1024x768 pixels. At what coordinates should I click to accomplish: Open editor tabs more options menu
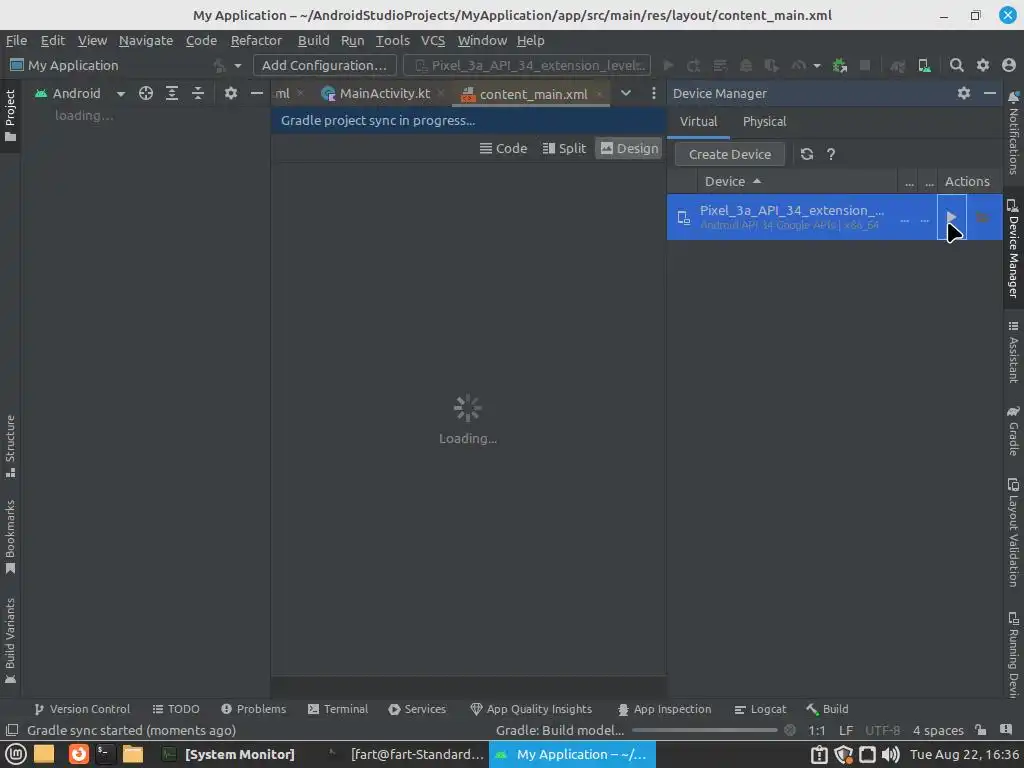(653, 93)
